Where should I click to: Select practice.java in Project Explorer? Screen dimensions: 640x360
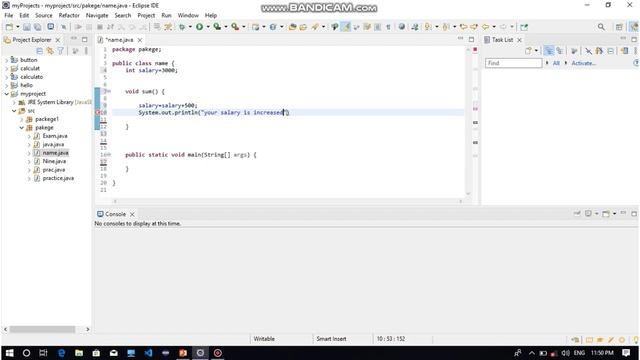[58, 178]
